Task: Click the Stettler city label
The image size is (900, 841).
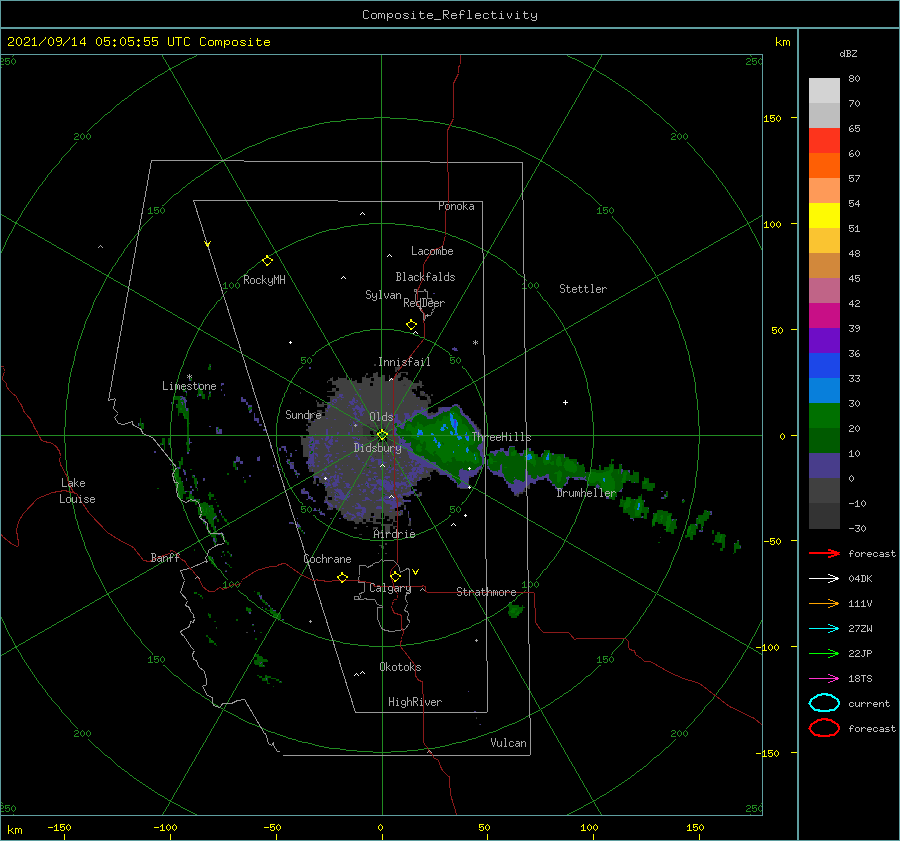Action: (x=583, y=289)
